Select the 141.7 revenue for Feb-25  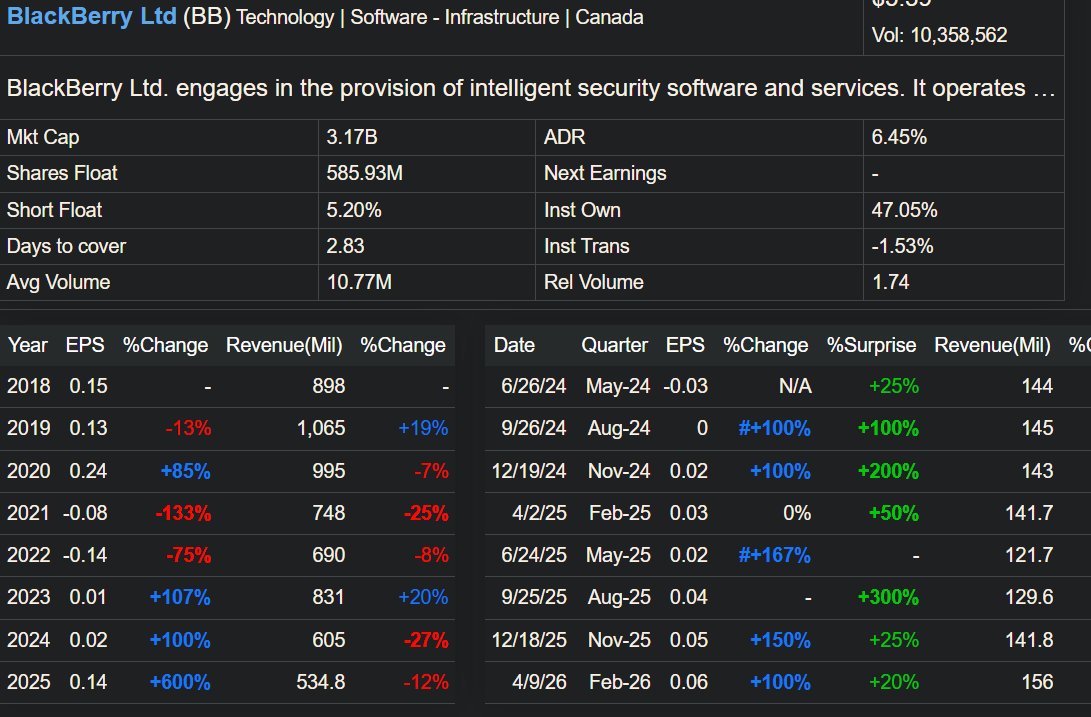(1029, 513)
